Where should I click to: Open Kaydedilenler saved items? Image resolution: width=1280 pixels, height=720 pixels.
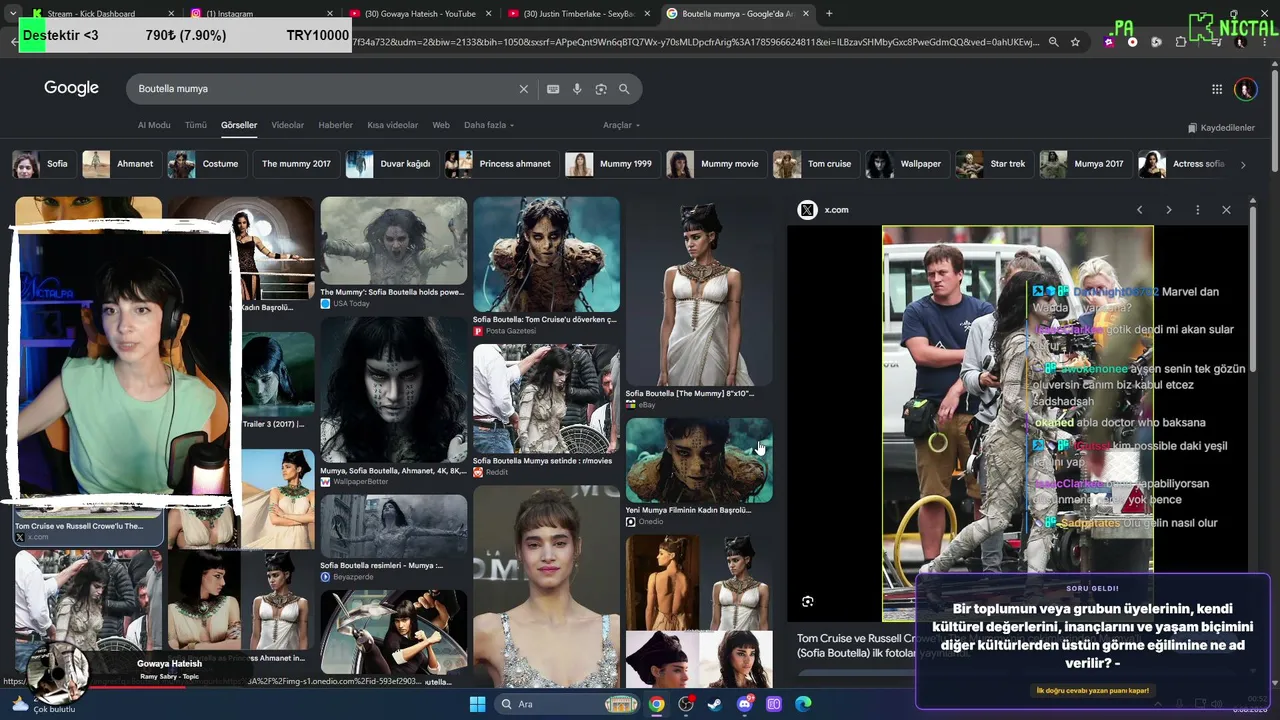pos(1221,128)
